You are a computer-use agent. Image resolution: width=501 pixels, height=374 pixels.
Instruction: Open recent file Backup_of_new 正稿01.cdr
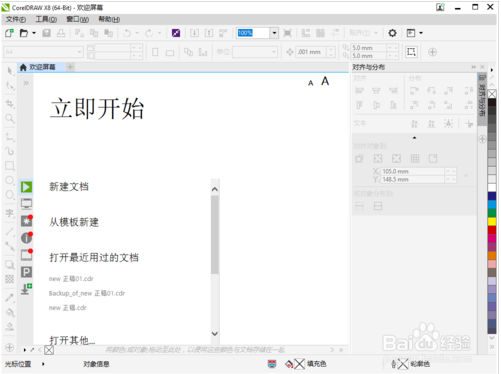pos(87,293)
